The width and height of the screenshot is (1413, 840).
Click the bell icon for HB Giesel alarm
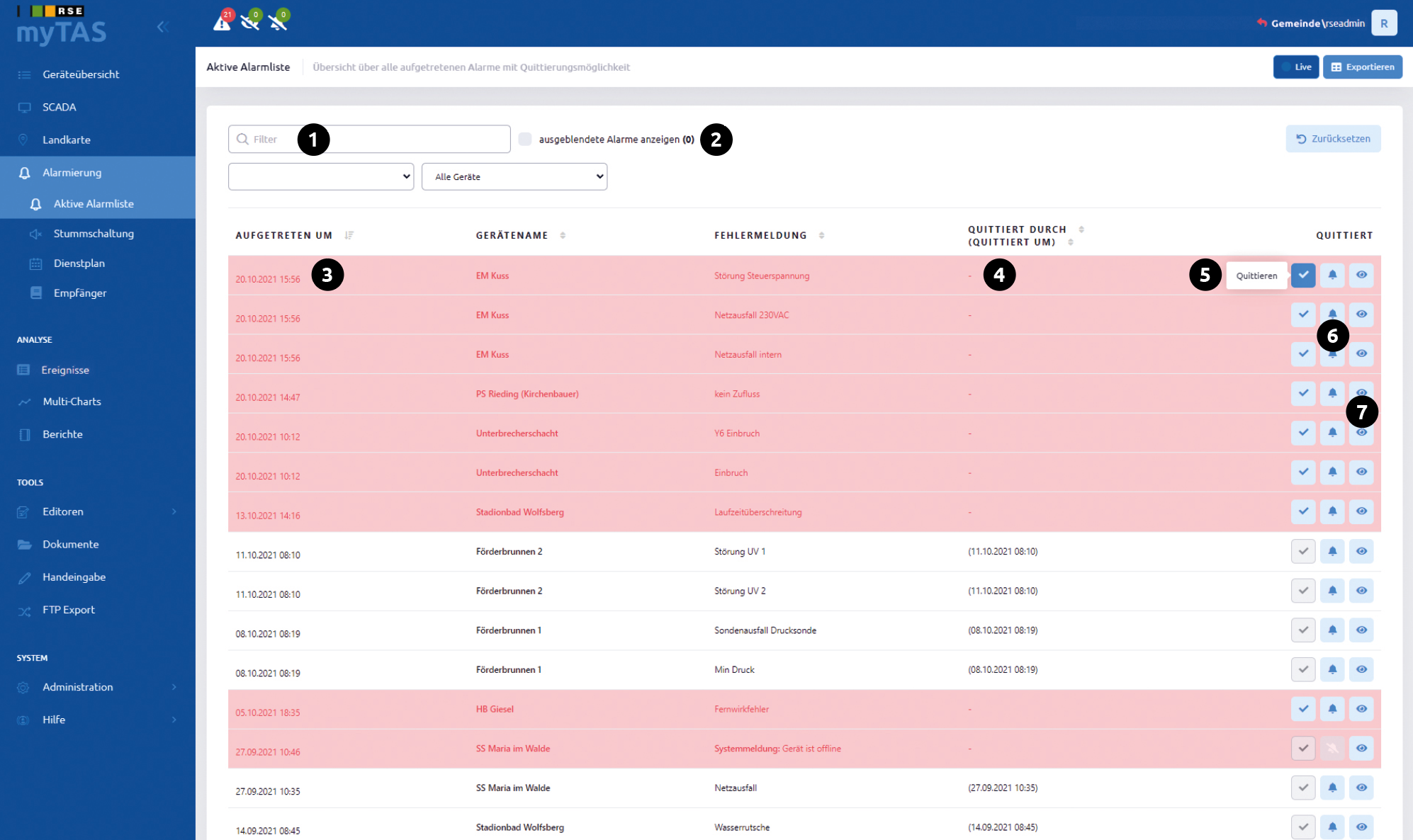pyautogui.click(x=1332, y=708)
